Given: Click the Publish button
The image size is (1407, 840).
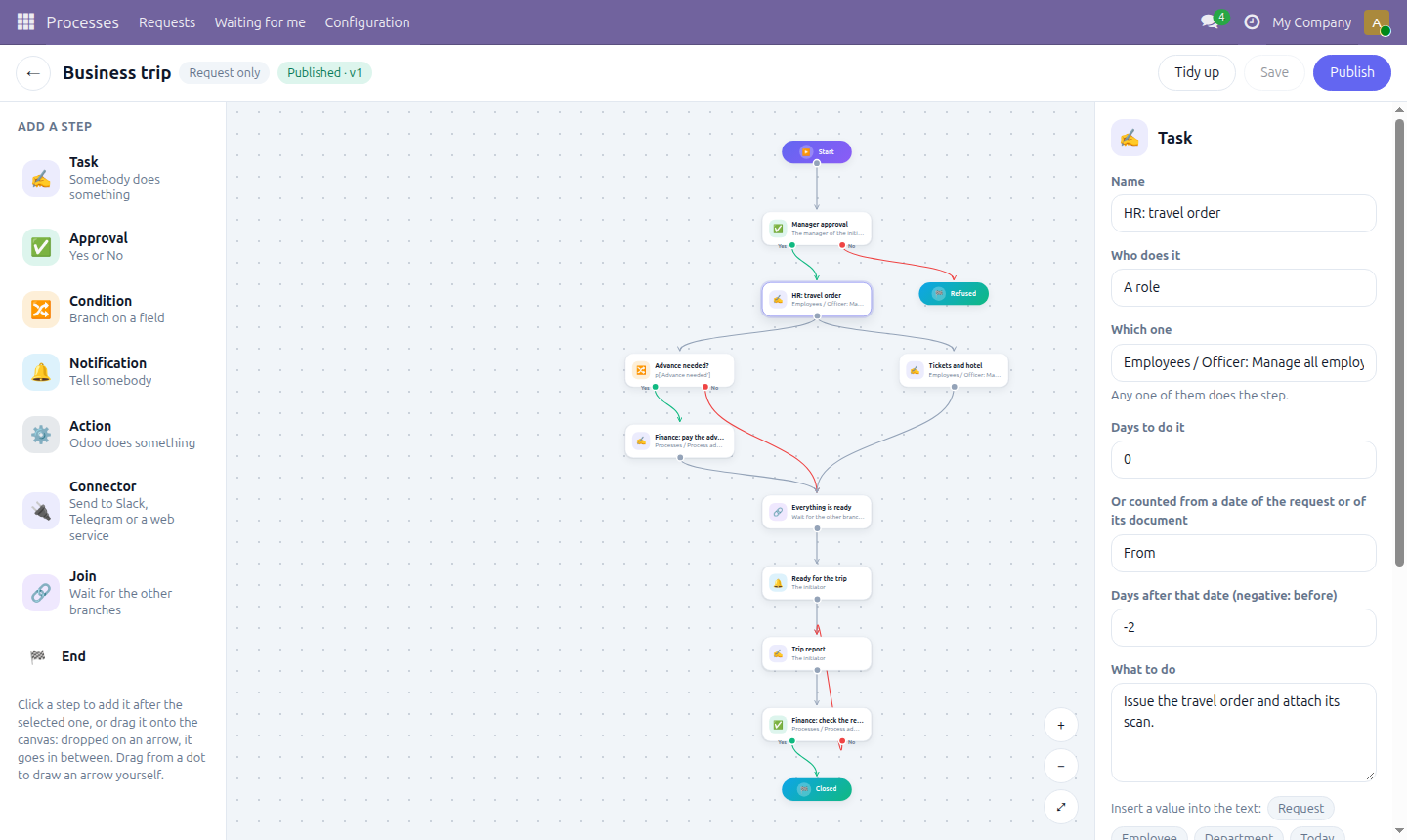Looking at the screenshot, I should point(1352,72).
